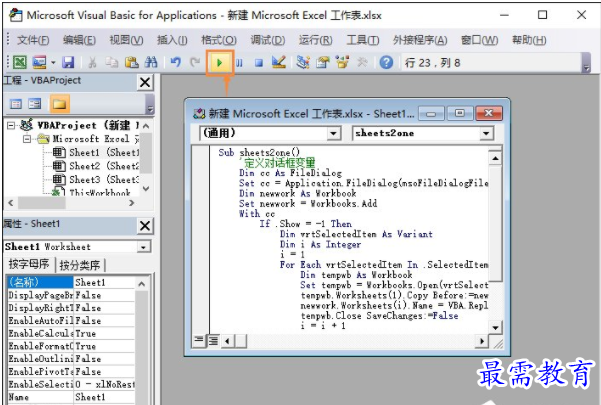
Task: Run the macro with green play button
Action: coord(220,62)
